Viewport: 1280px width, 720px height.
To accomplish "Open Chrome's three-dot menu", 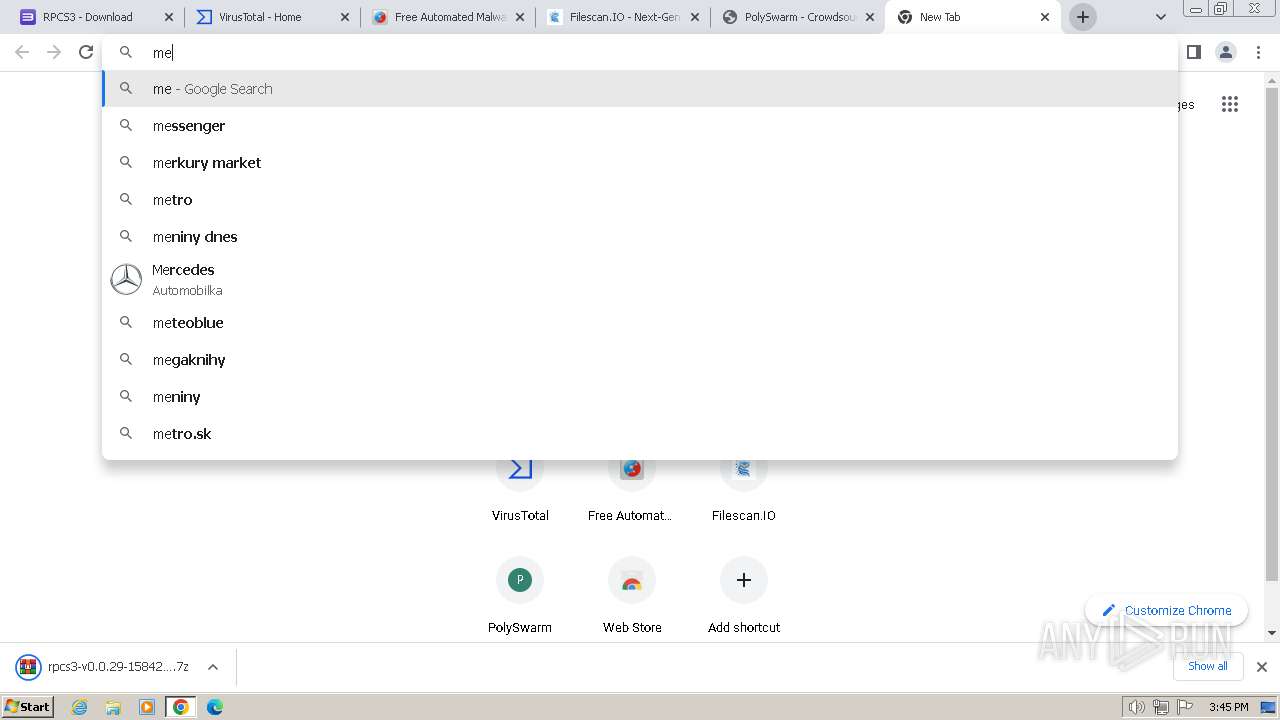I will pyautogui.click(x=1258, y=52).
